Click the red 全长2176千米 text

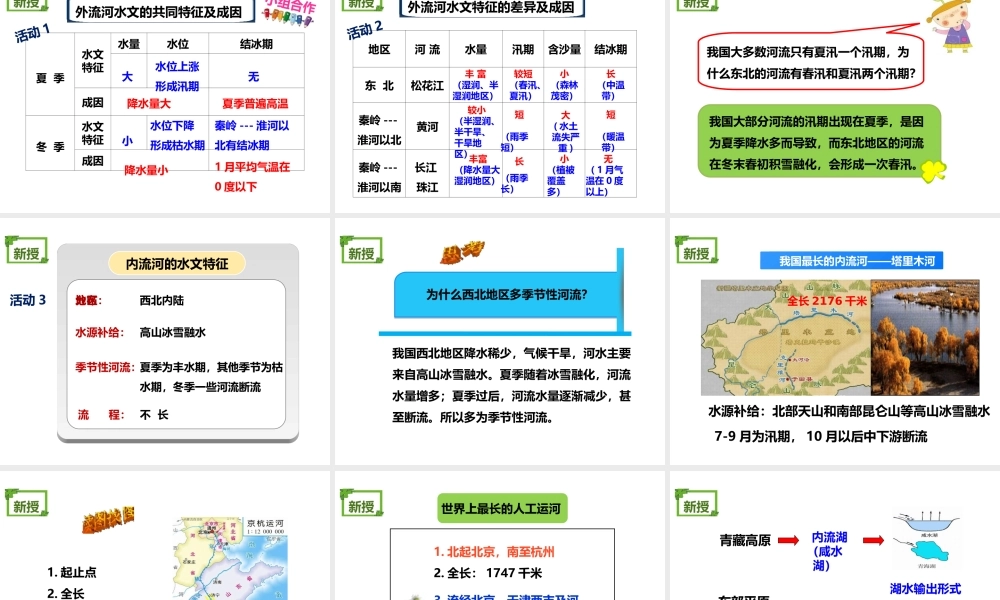pyautogui.click(x=827, y=300)
